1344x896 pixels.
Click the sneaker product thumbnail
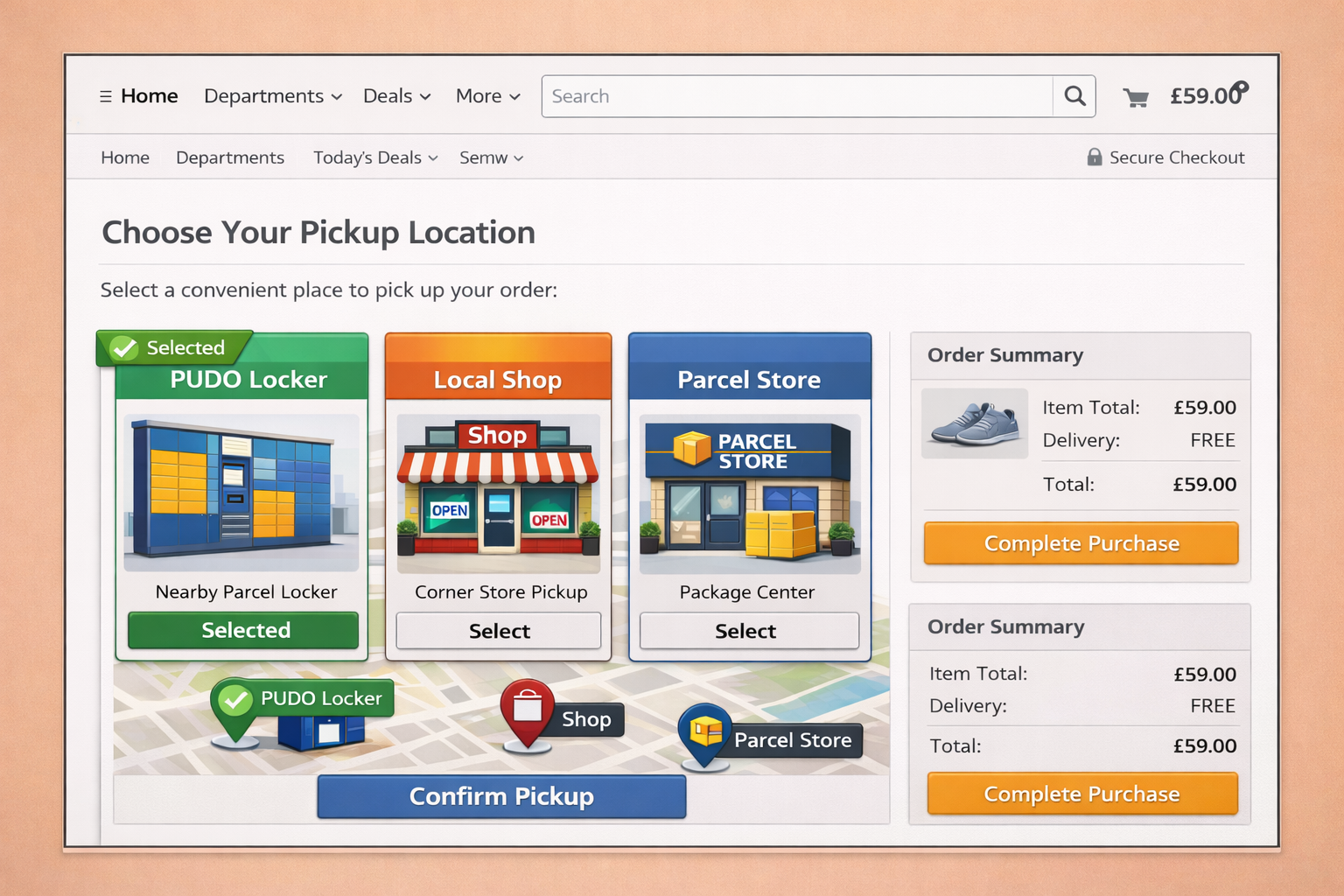pos(975,423)
